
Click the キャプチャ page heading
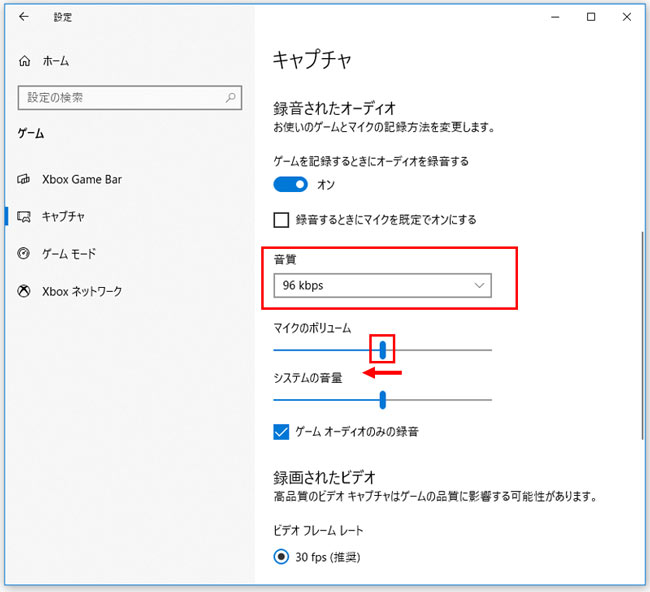312,60
